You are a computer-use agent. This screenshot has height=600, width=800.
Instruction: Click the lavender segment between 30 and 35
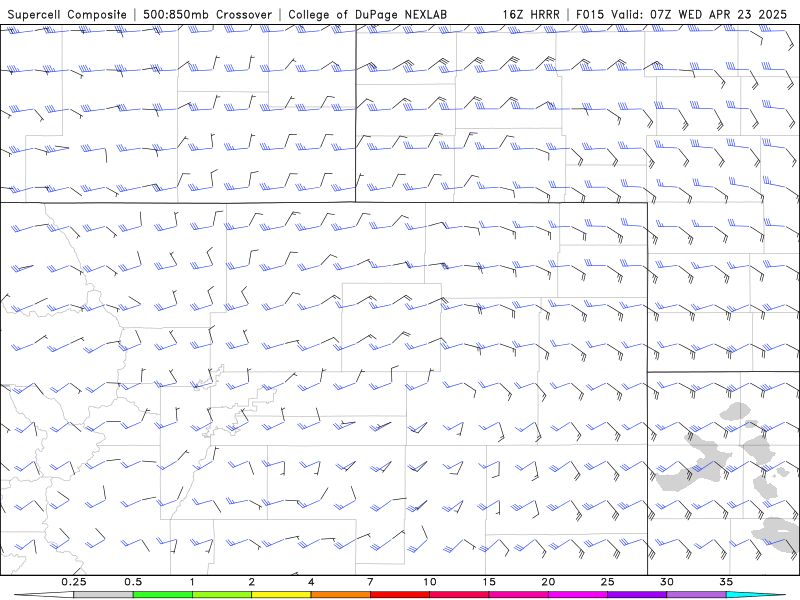[x=696, y=595]
